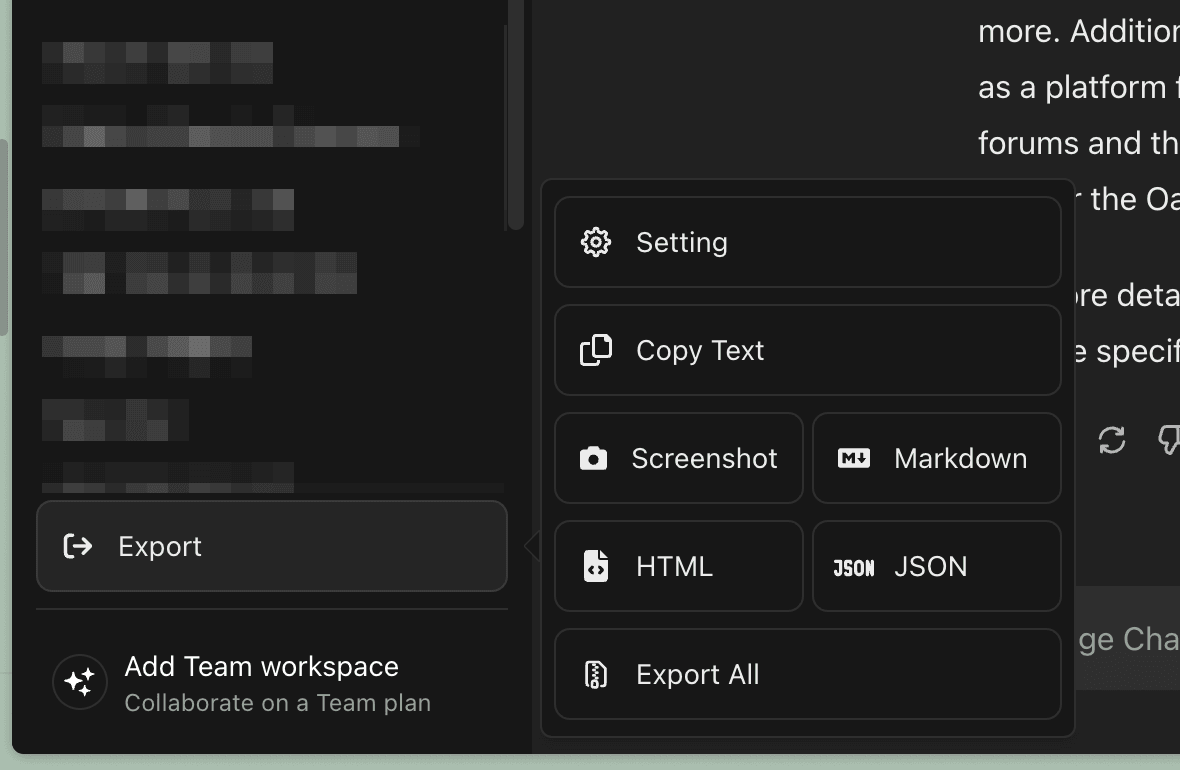Click the message input box at bottom right

pos(1125,639)
